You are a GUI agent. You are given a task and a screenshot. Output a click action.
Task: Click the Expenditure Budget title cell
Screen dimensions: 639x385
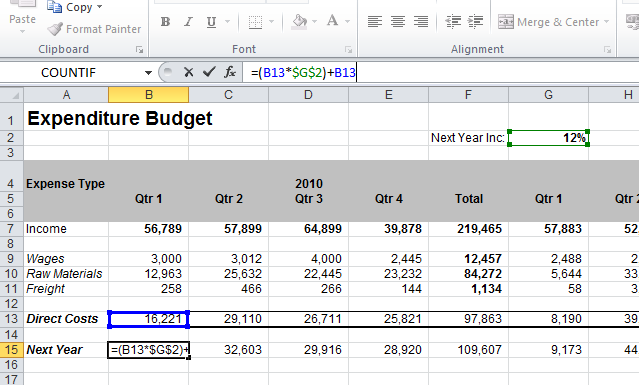click(x=119, y=119)
